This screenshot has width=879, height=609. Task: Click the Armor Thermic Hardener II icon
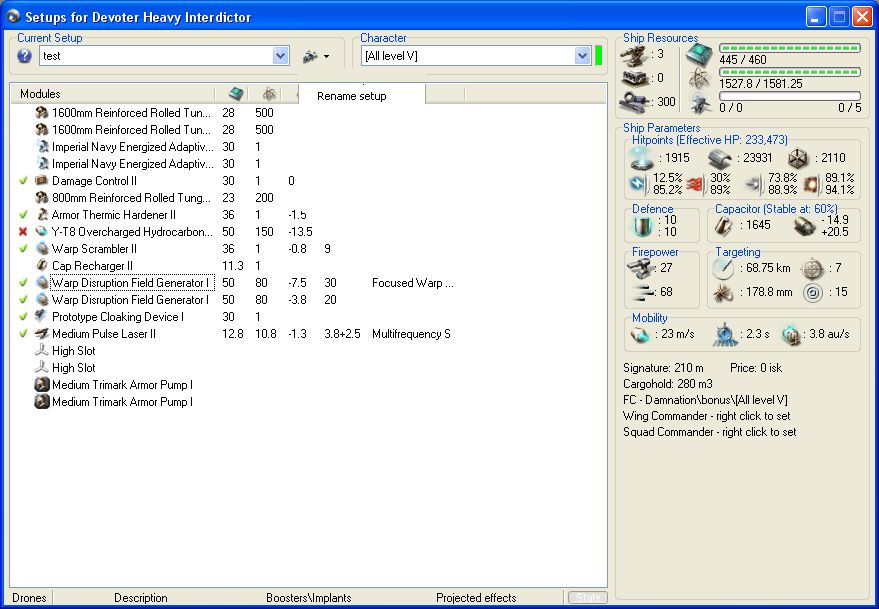[42, 215]
